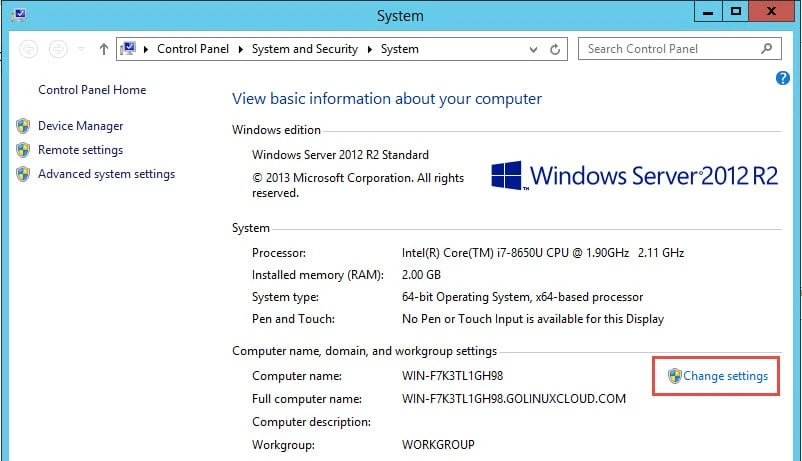Click the No Pen or Touch Input text
The image size is (802, 461).
pos(533,319)
